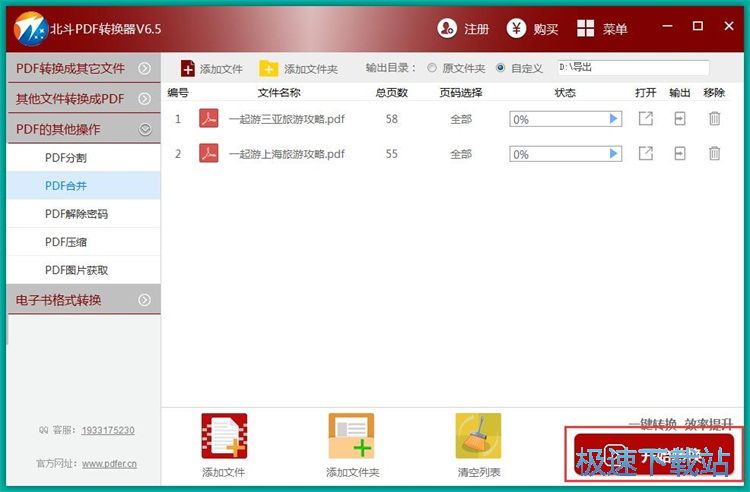Click the 总页数 column header
The image size is (750, 492).
click(x=392, y=93)
